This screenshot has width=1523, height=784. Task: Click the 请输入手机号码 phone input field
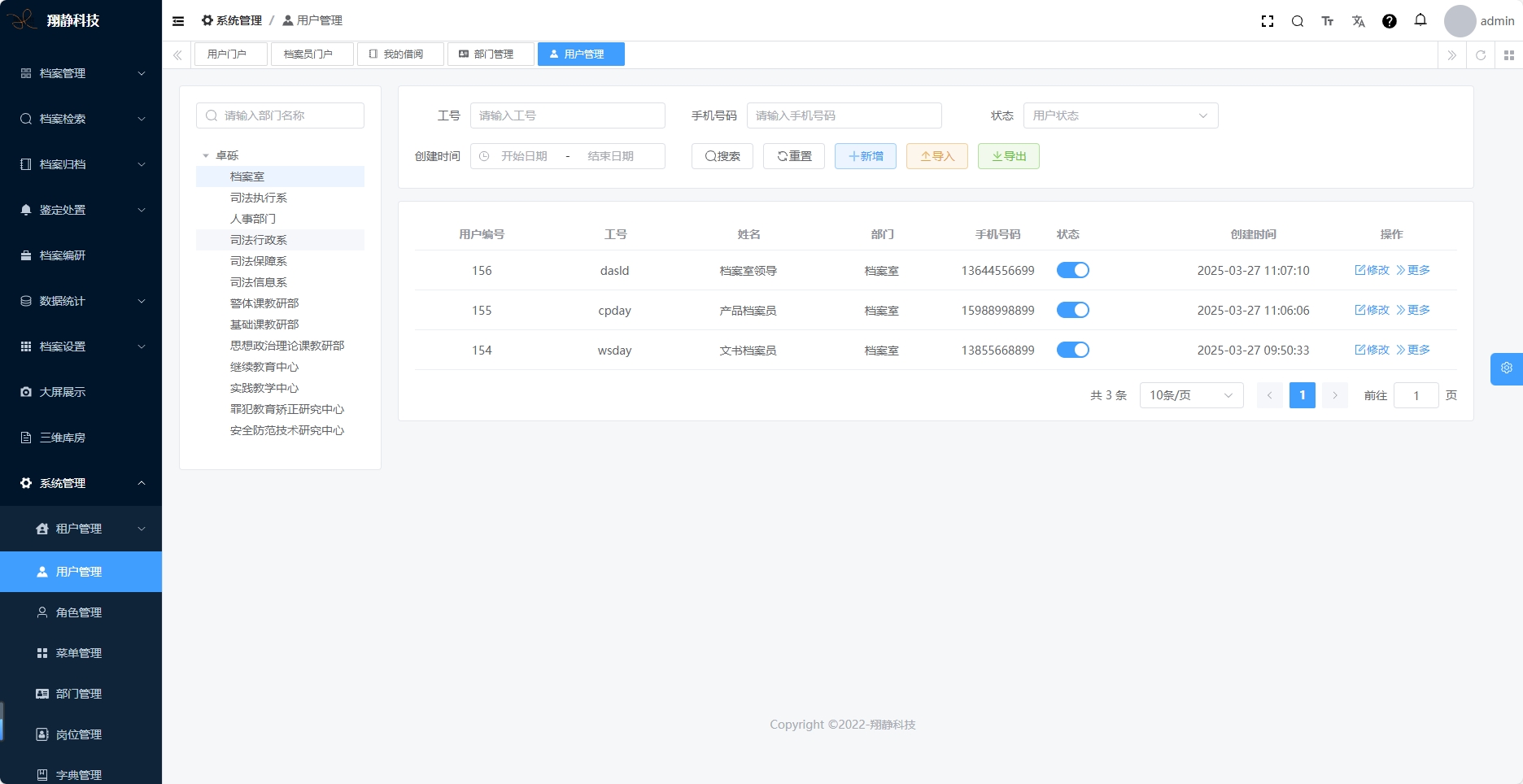tap(844, 115)
